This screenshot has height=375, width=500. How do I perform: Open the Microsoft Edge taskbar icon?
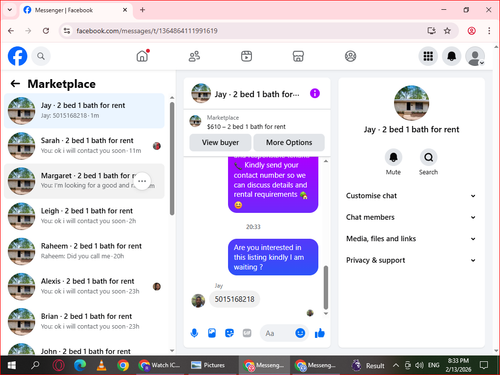pyautogui.click(x=80, y=365)
